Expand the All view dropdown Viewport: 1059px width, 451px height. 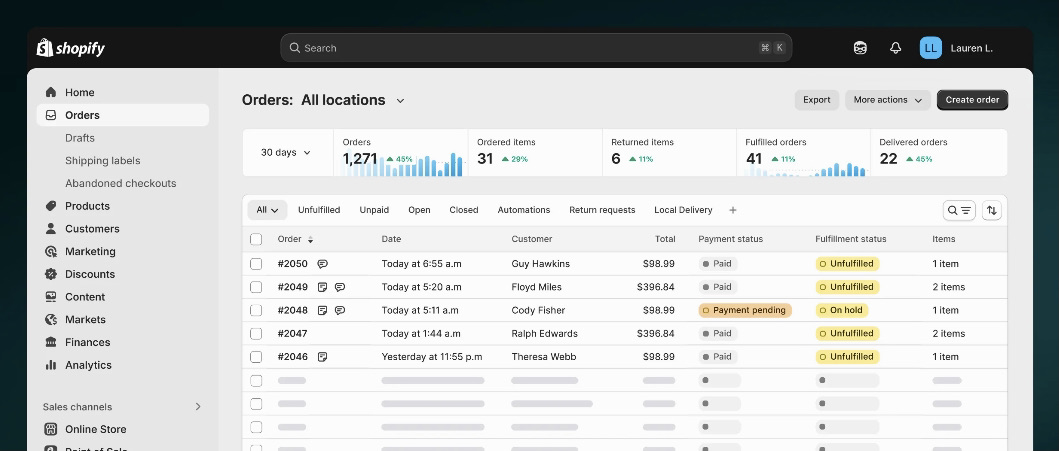267,210
